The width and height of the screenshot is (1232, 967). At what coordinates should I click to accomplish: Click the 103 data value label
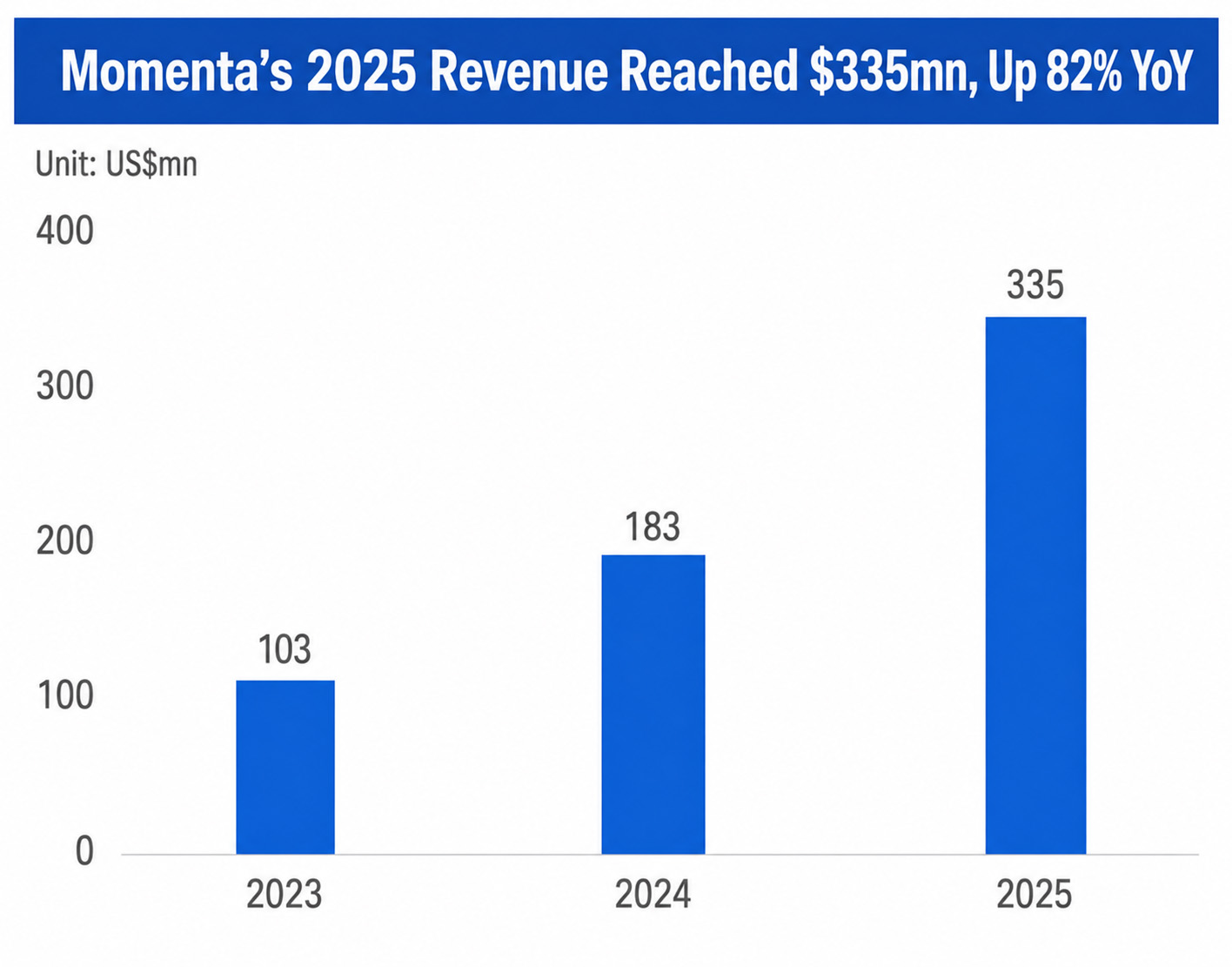point(285,650)
